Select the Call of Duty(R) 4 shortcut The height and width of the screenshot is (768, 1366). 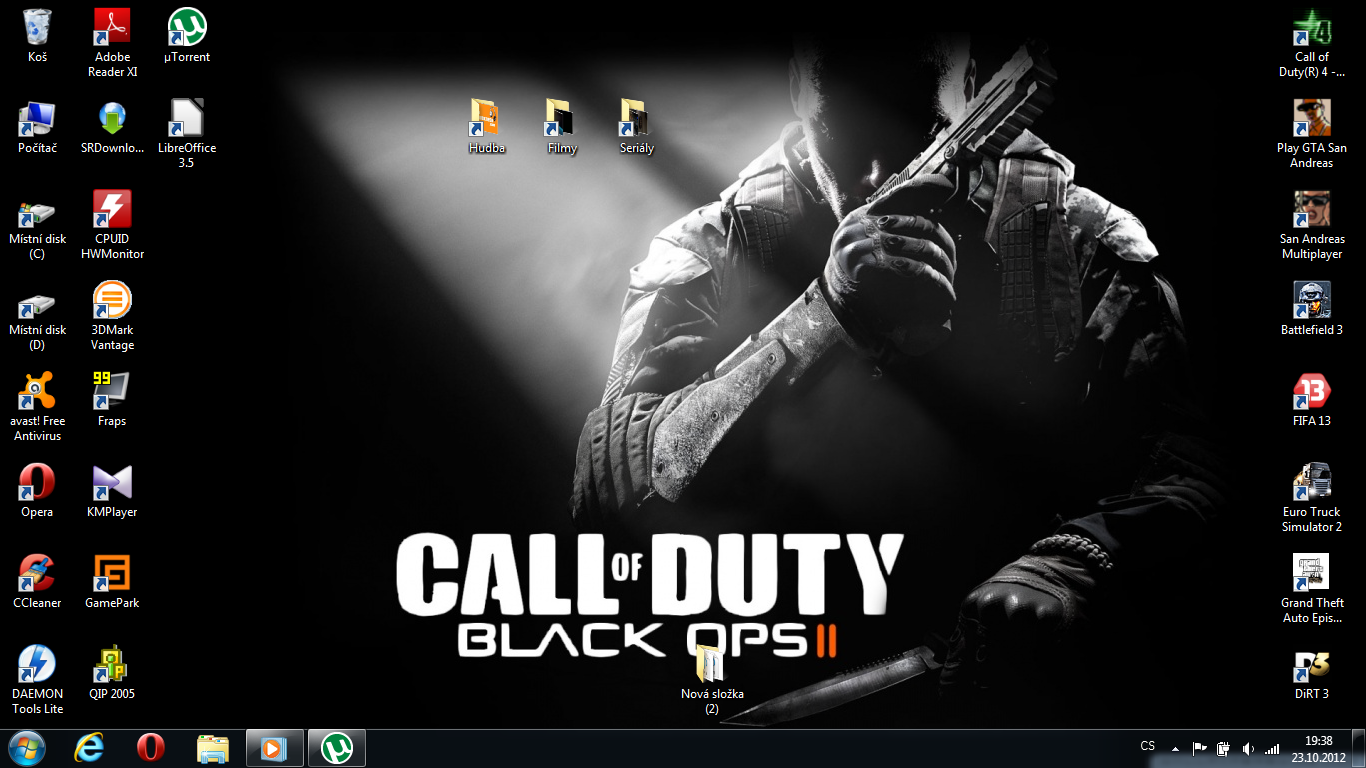click(x=1312, y=43)
